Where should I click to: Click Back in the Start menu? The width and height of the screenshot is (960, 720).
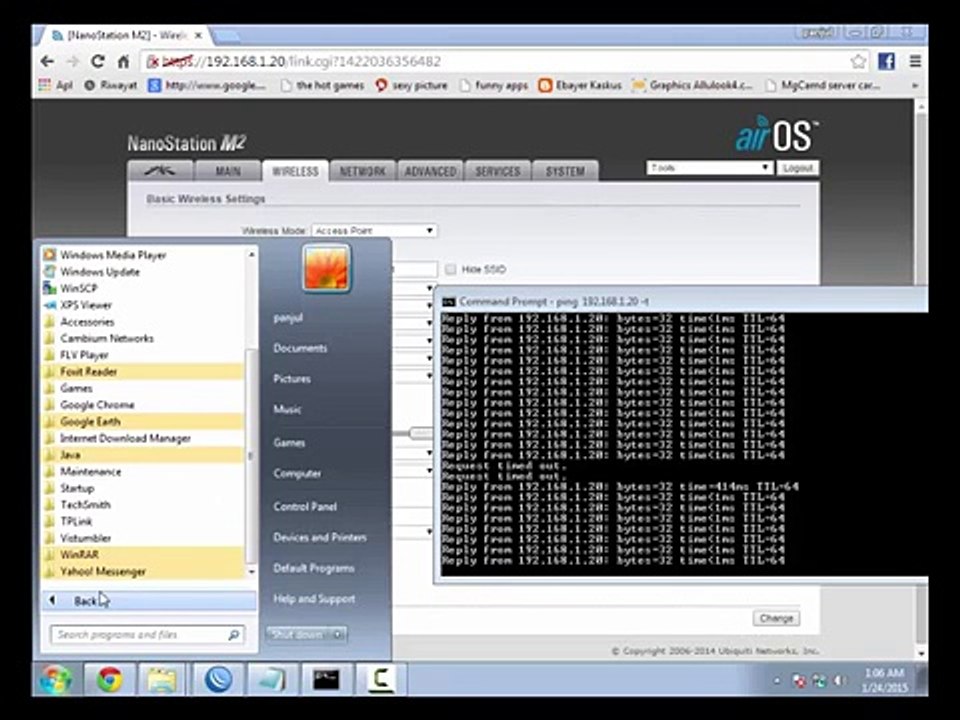(149, 601)
